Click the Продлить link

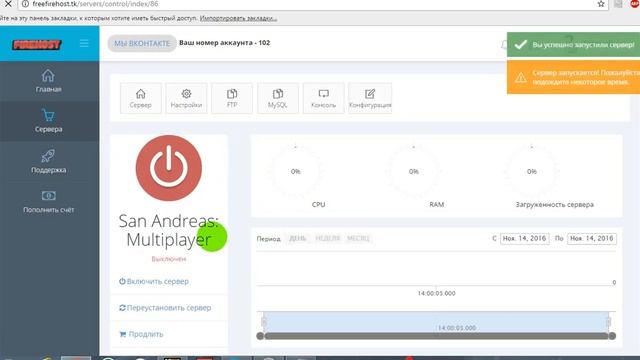(141, 334)
